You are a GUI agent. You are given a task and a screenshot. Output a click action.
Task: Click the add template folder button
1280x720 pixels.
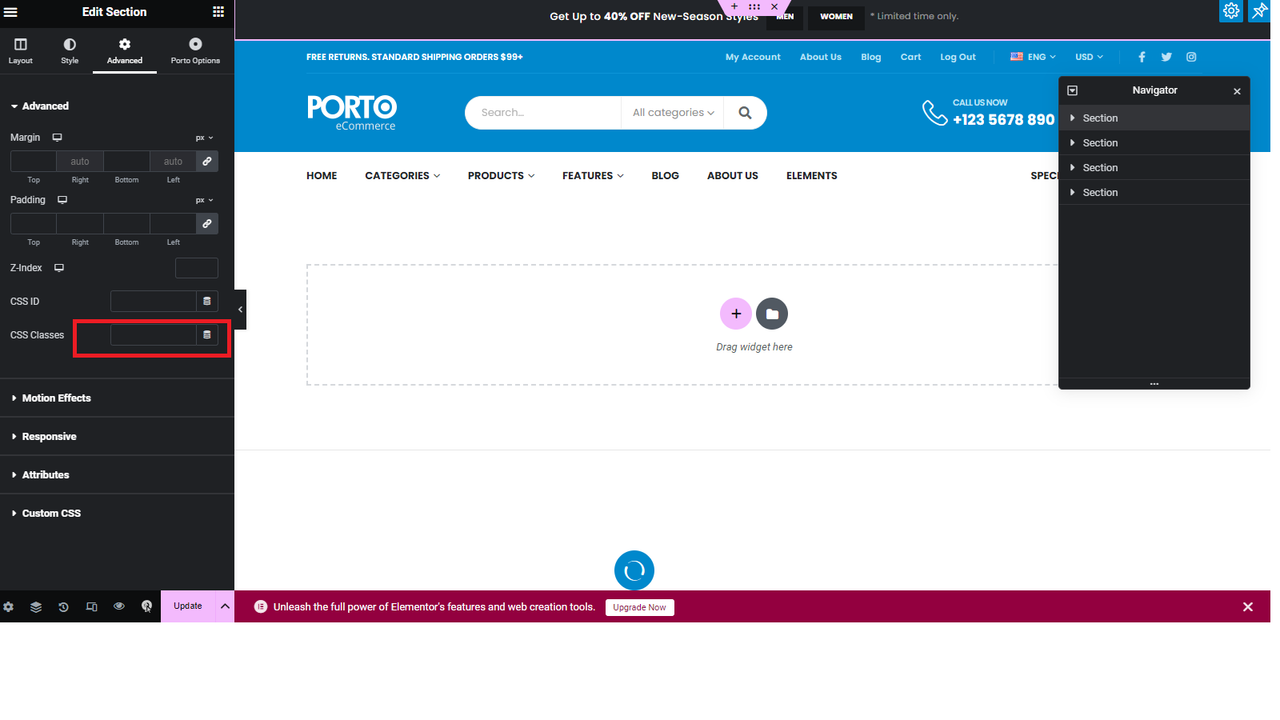pos(772,314)
